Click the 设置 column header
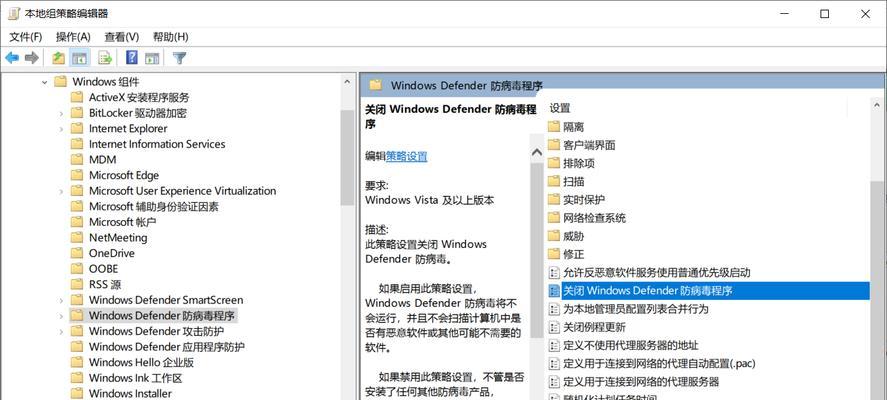The height and width of the screenshot is (400, 887). (560, 107)
